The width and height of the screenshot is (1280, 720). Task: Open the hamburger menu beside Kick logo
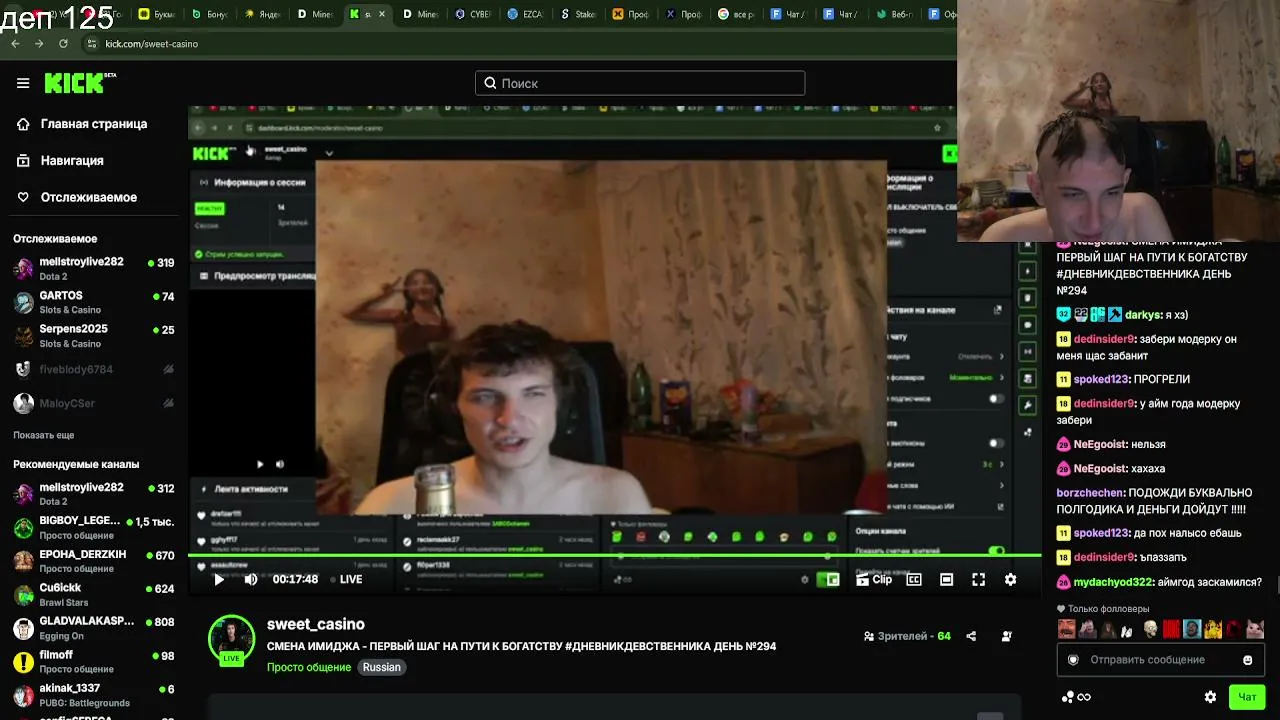click(x=23, y=83)
